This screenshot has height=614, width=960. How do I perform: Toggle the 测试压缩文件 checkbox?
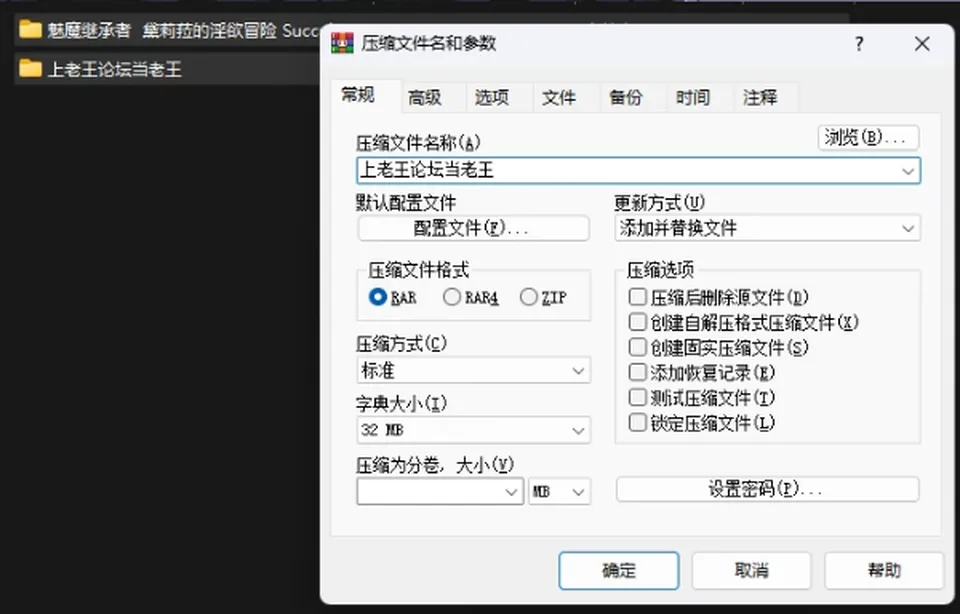(637, 397)
